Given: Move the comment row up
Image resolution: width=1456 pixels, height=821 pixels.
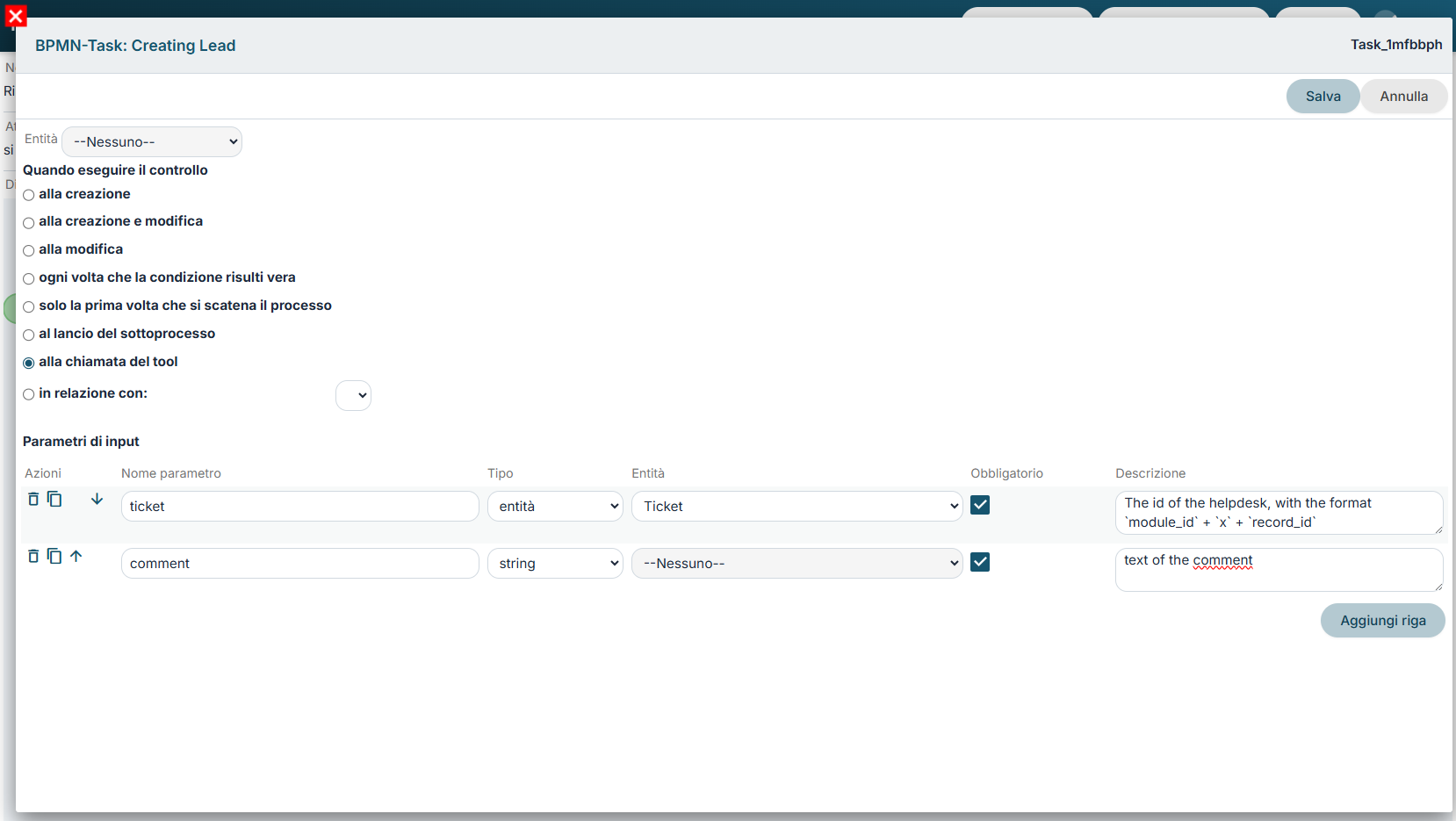Looking at the screenshot, I should coord(76,556).
